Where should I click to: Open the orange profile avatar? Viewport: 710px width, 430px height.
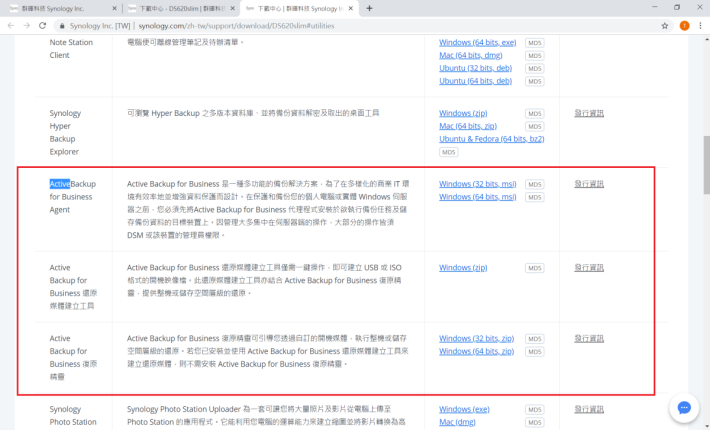coord(684,26)
